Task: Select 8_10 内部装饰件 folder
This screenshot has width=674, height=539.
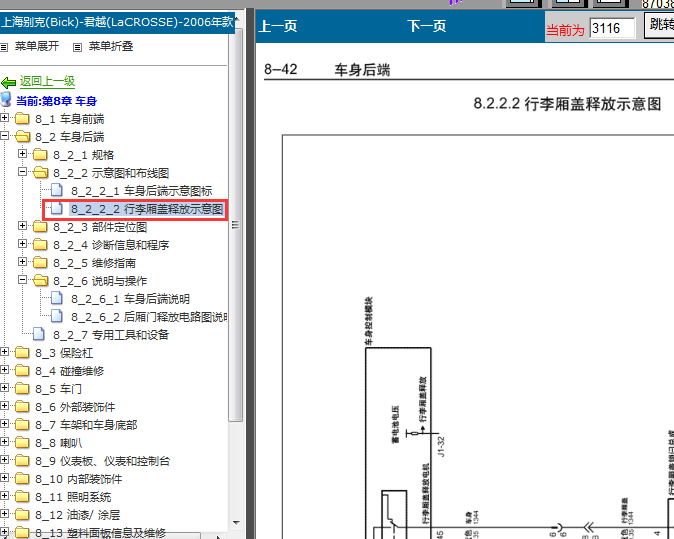Action: pyautogui.click(x=79, y=479)
